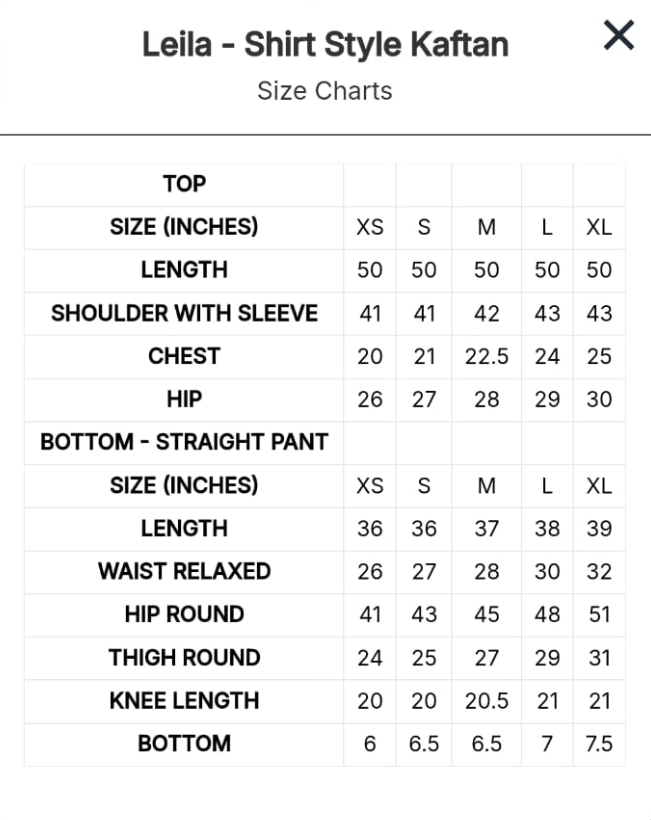This screenshot has height=820, width=651.
Task: Click the "Leila - Shirt Style Kaftan" title
Action: (325, 44)
